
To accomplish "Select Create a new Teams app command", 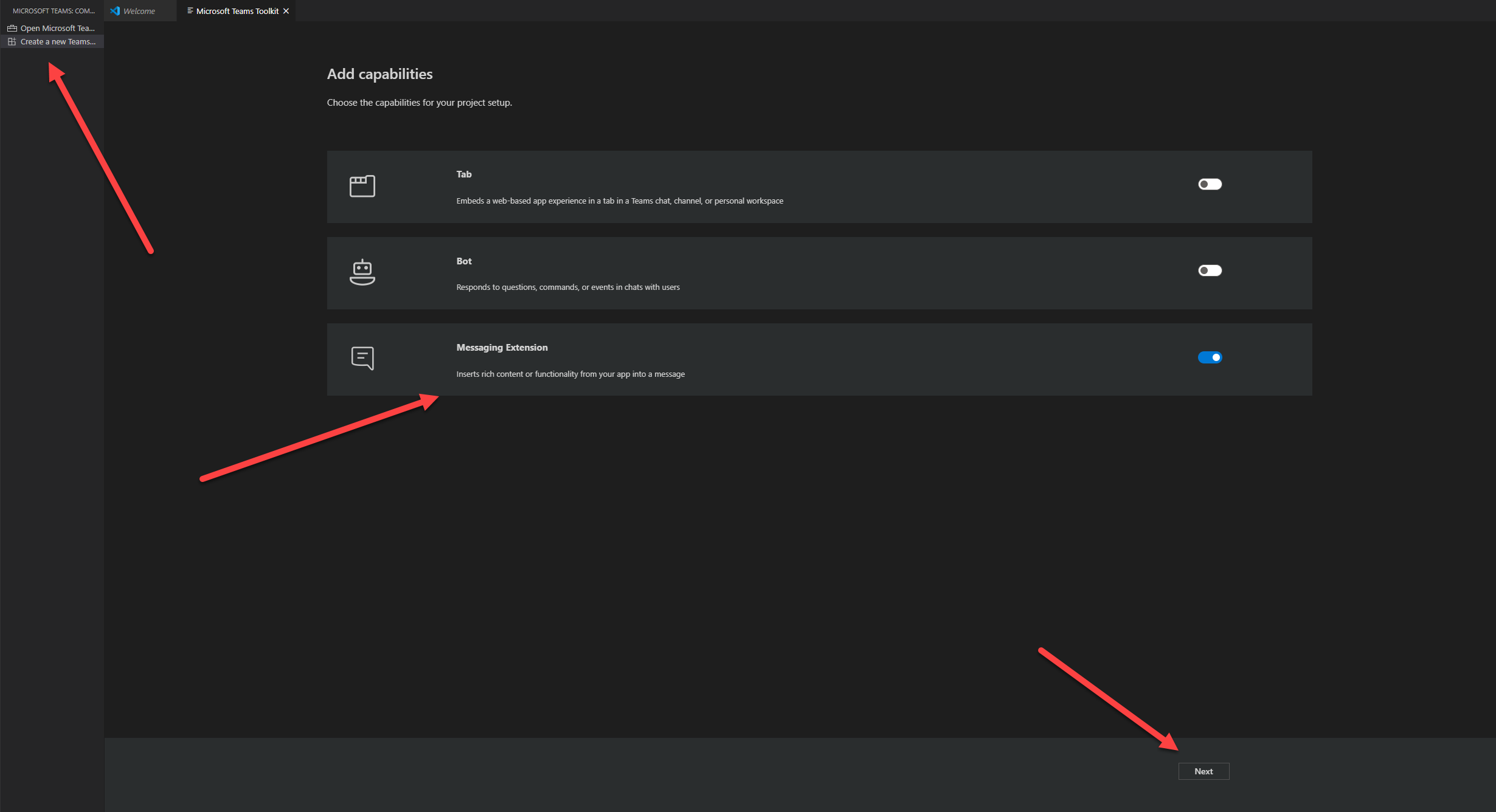I will (x=52, y=41).
